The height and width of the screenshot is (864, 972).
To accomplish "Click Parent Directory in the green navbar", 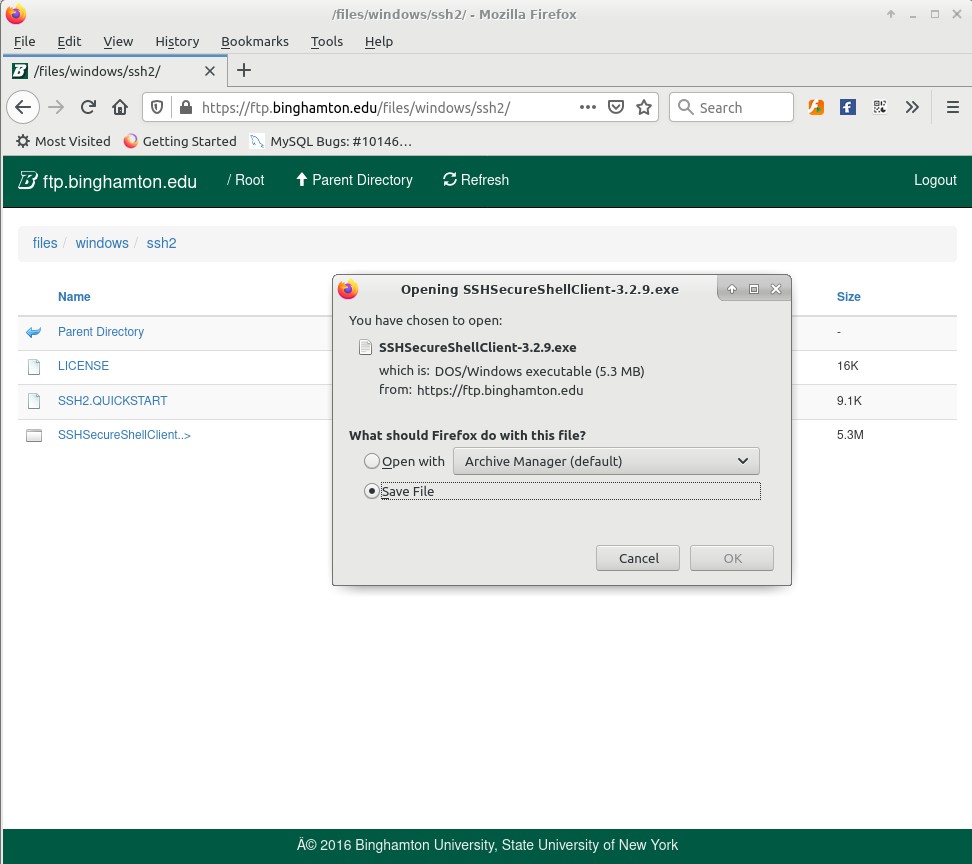I will [354, 180].
